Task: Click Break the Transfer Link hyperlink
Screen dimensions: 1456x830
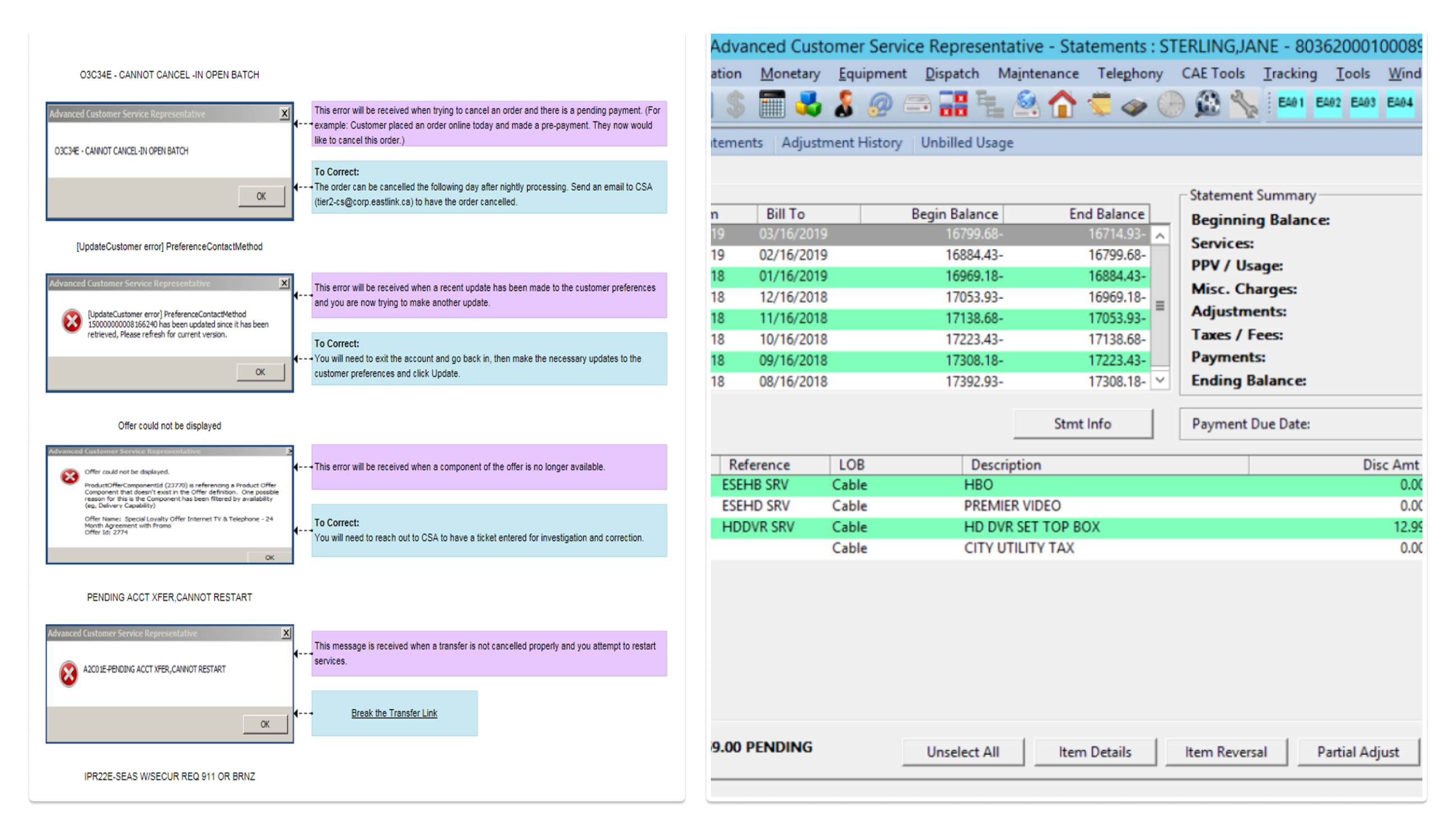Action: 394,713
